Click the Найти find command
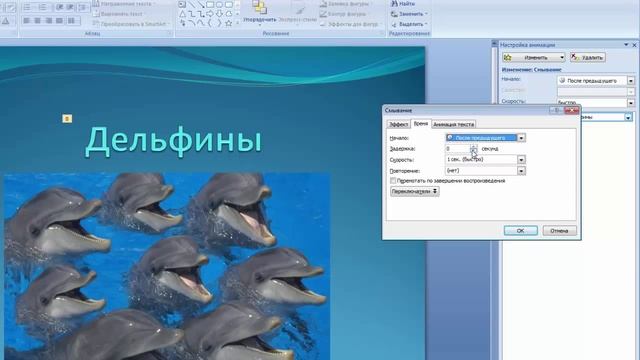This screenshot has height=360, width=640. (x=403, y=4)
